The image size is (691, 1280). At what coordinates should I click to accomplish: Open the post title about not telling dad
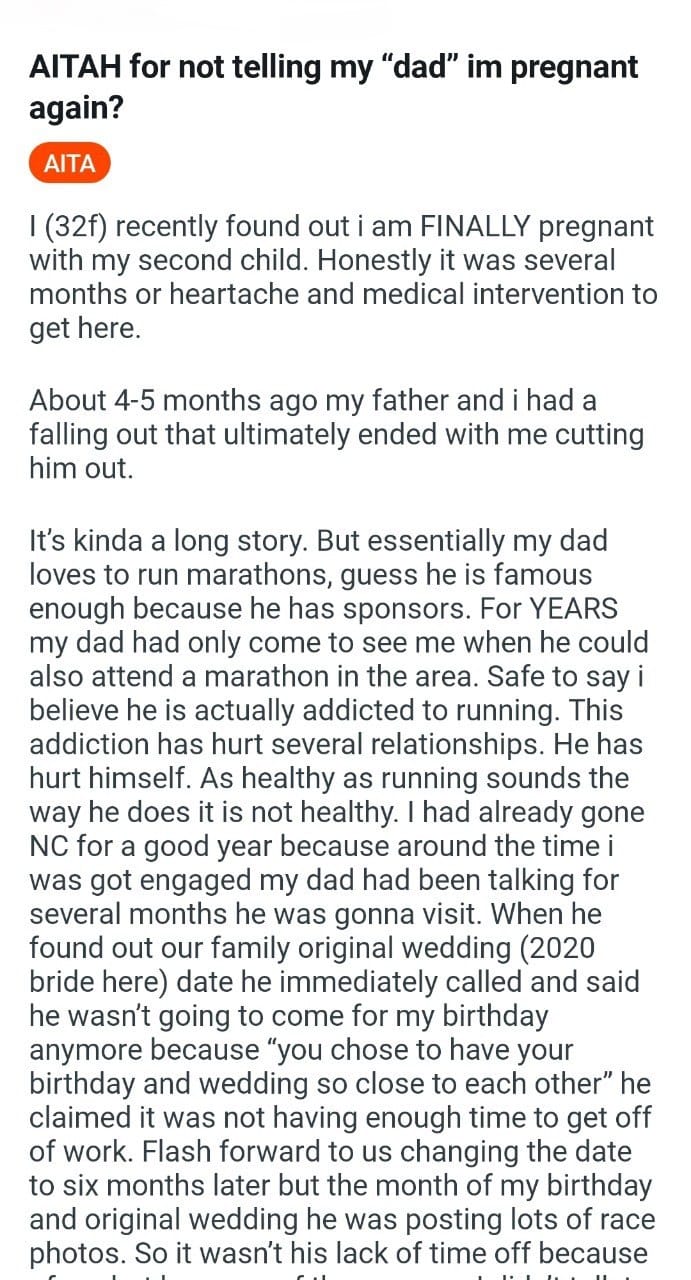click(334, 86)
